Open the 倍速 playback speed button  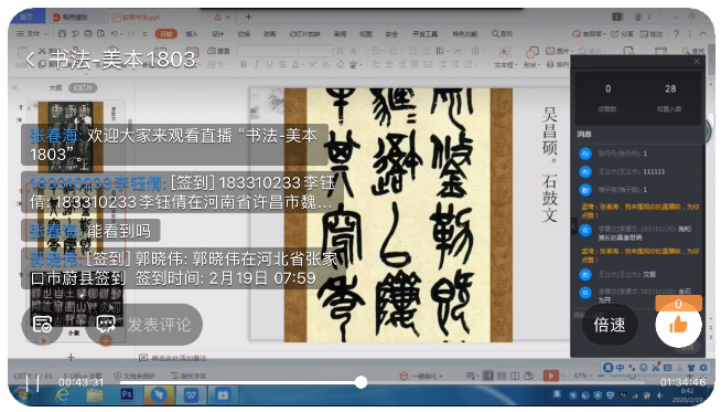(x=609, y=325)
